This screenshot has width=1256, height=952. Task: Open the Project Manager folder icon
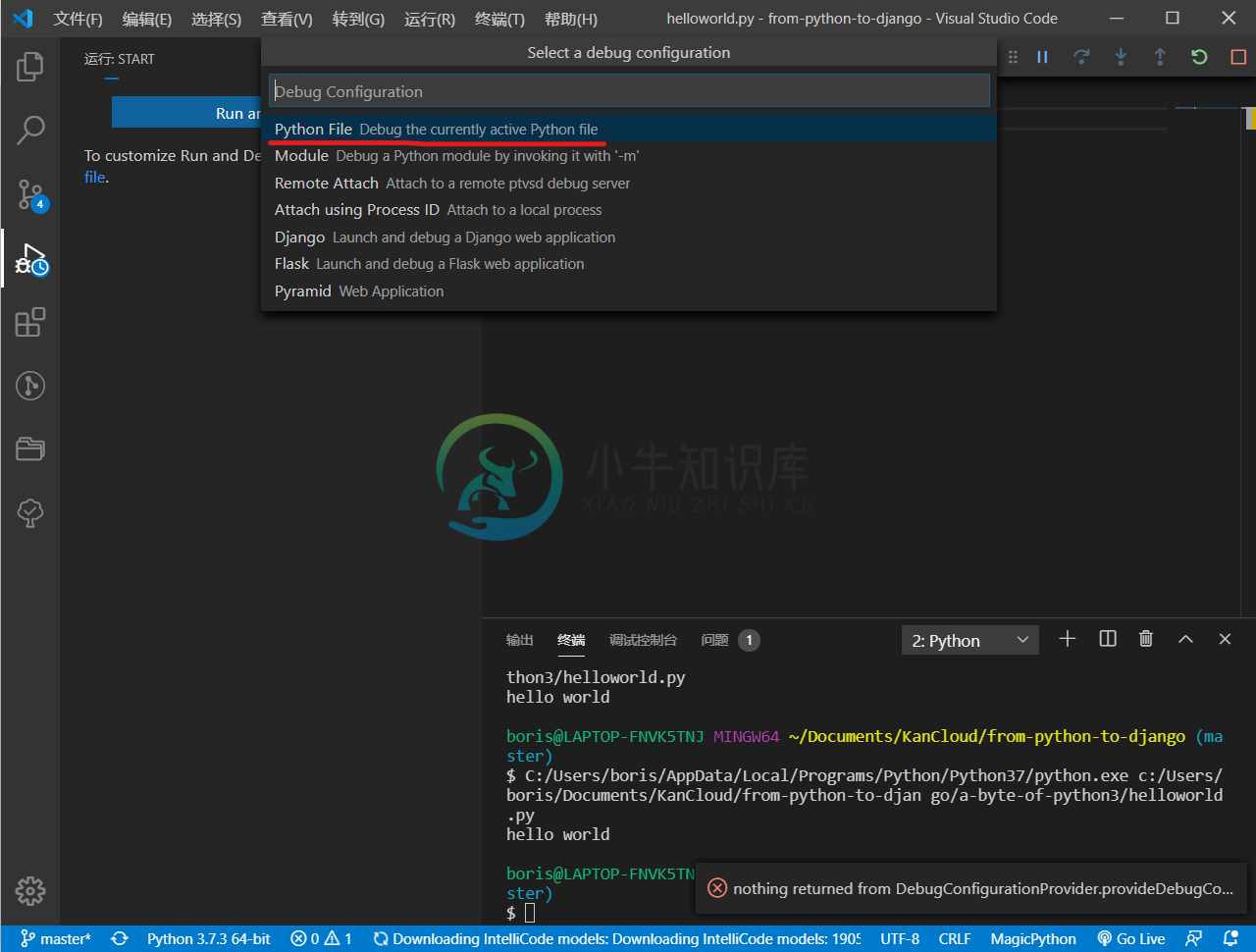(30, 449)
